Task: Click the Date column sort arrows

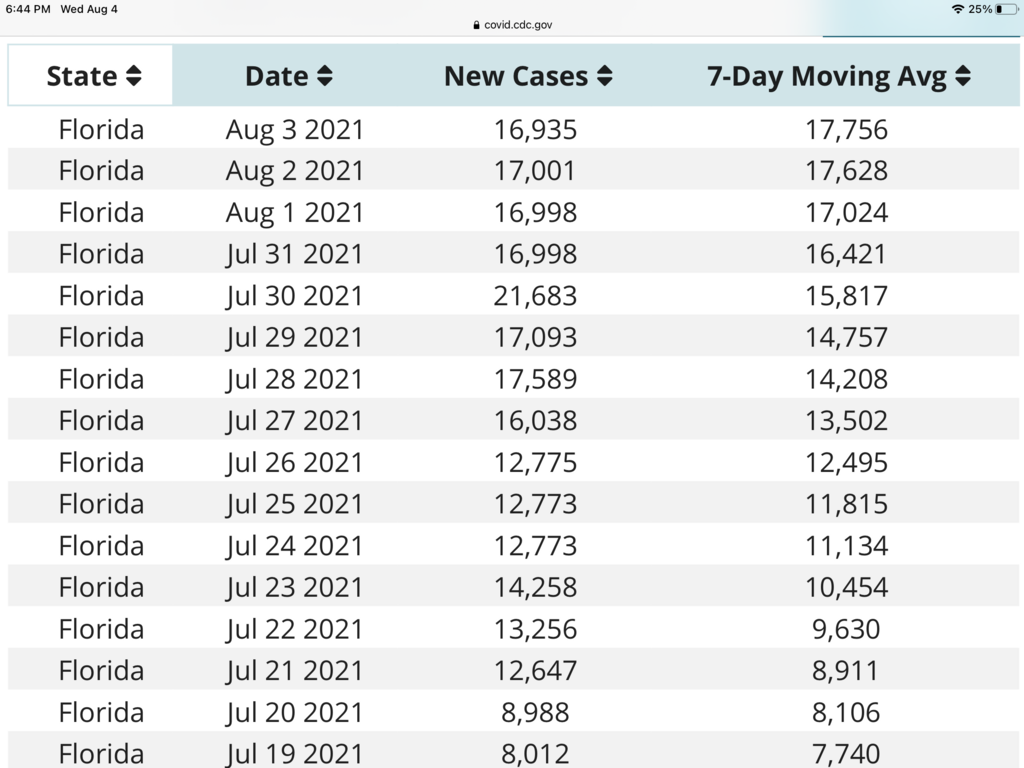Action: click(324, 77)
